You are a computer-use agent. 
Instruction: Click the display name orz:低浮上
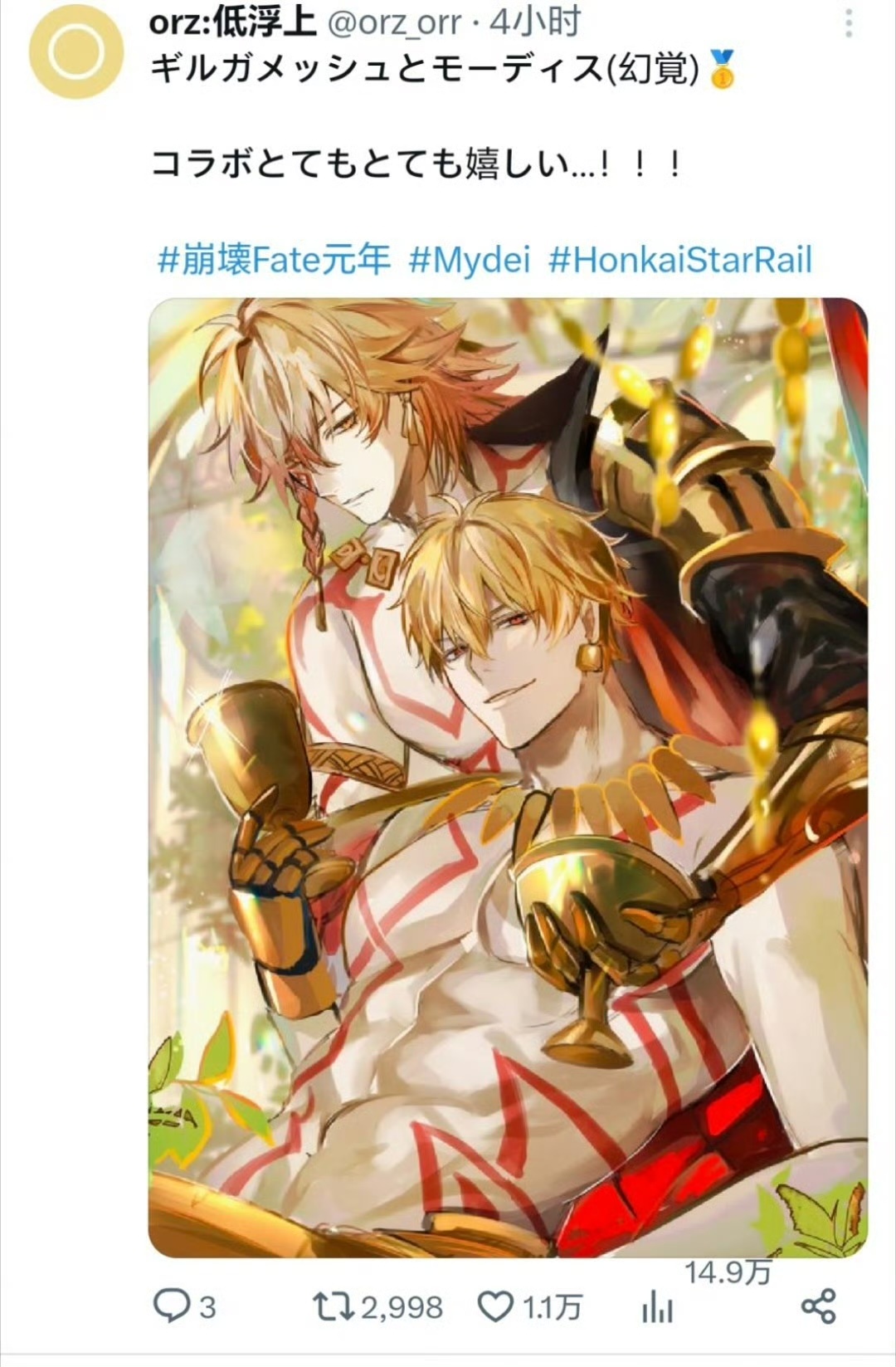coord(233,23)
